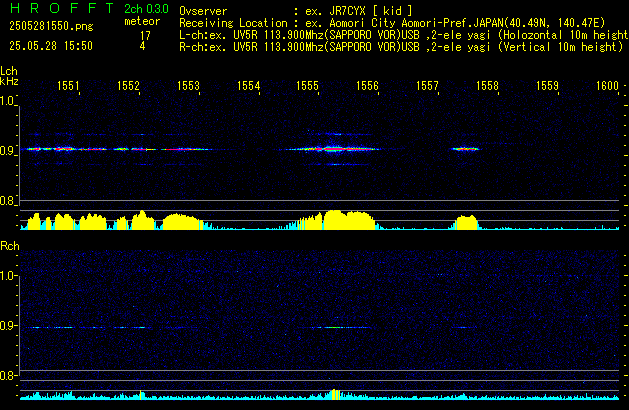Image resolution: width=629 pixels, height=410 pixels.
Task: Click the 'meteor' label
Action: [142, 21]
